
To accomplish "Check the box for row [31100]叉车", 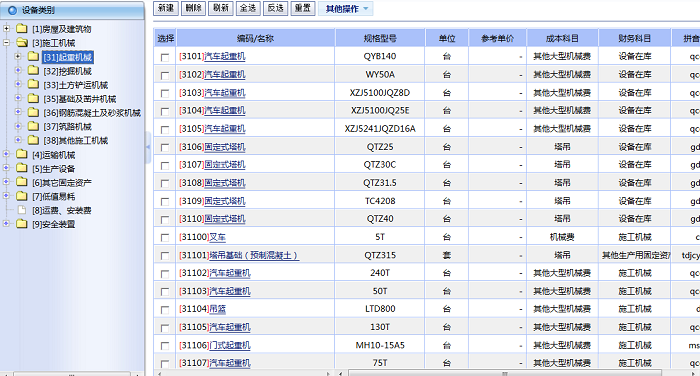I will point(165,238).
